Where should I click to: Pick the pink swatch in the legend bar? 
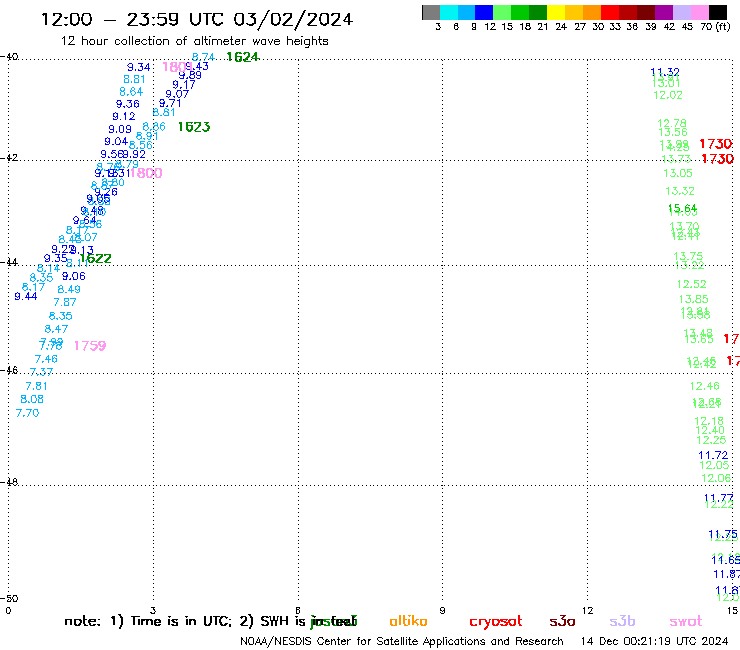coord(699,12)
